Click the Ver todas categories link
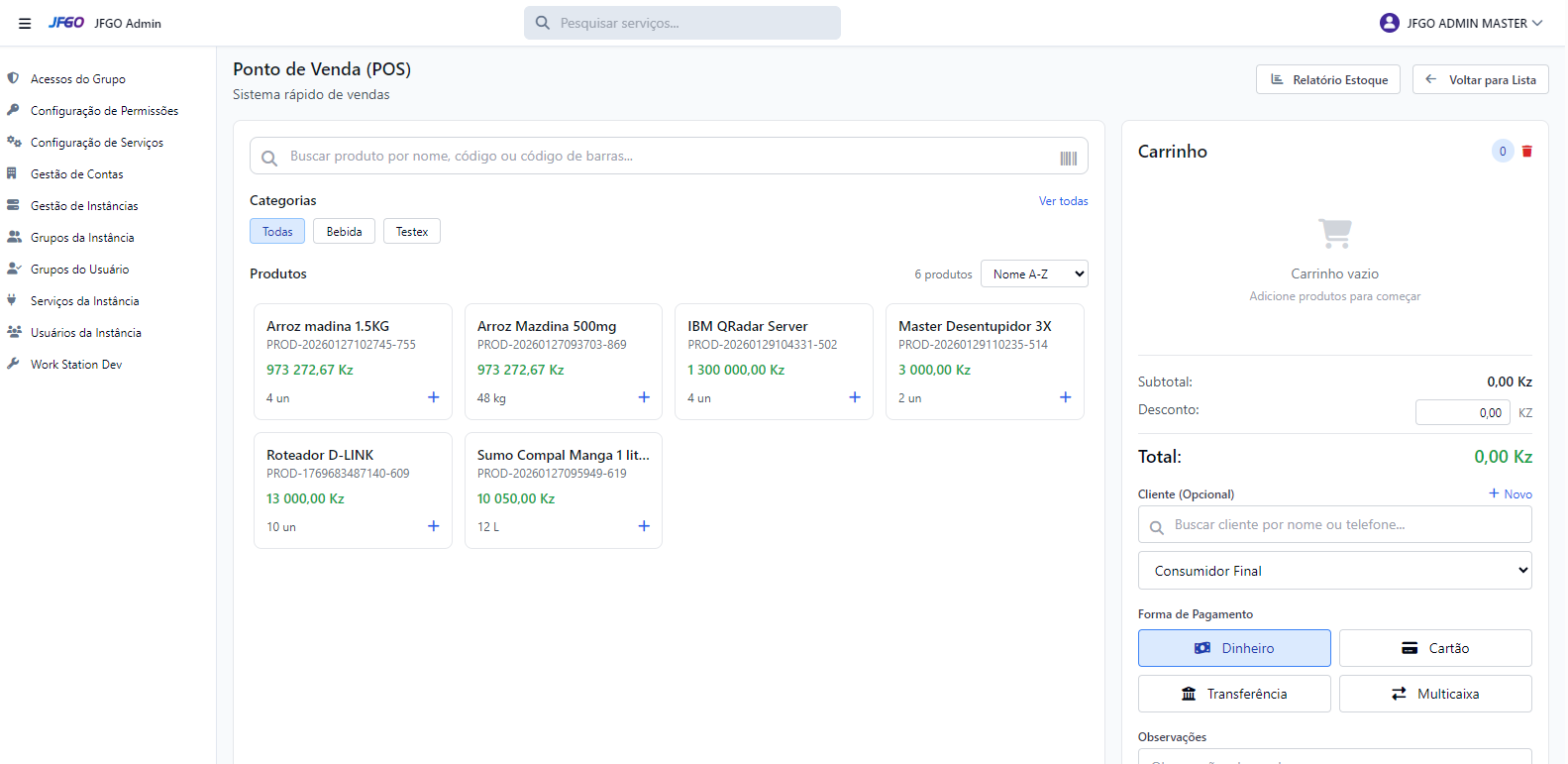Screen dimensions: 1568x764 coord(1063,201)
